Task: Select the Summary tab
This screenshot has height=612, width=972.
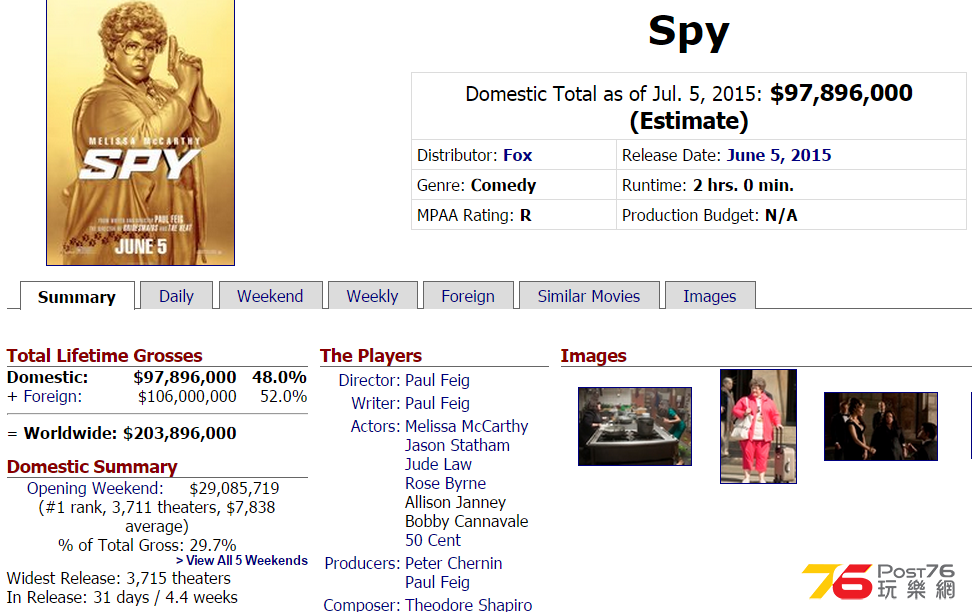Action: tap(77, 296)
